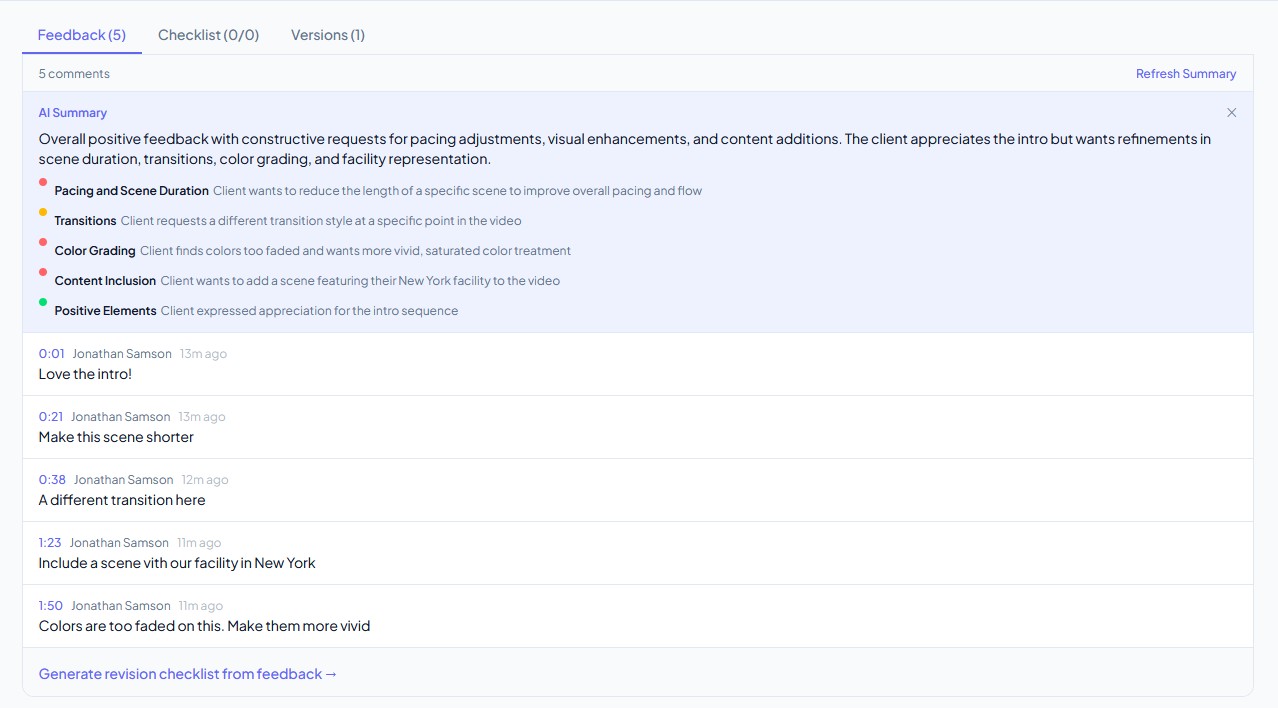Select the "A different transition here" comment
1278x708 pixels.
122,500
